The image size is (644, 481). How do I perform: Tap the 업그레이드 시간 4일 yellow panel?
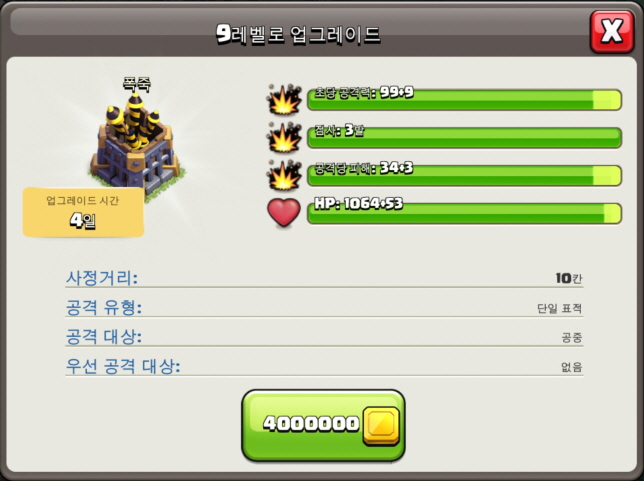coord(83,212)
